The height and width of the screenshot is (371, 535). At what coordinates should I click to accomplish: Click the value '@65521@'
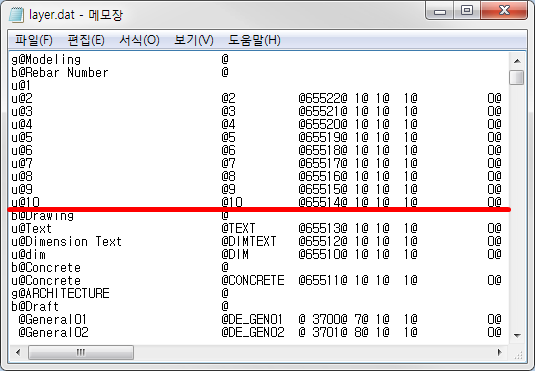coord(323,112)
